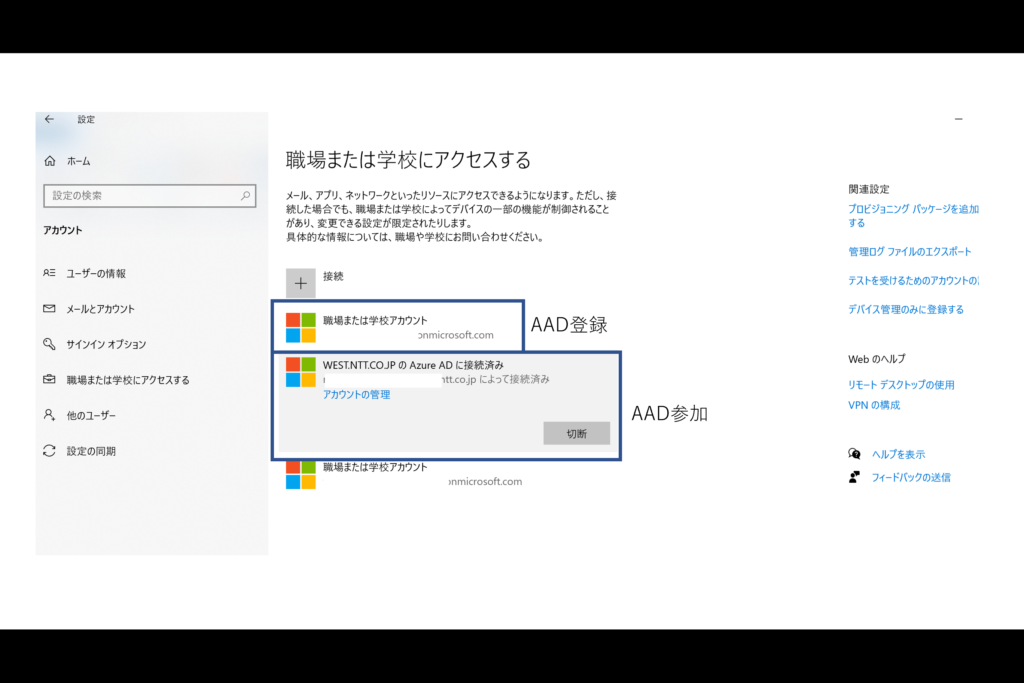This screenshot has height=683, width=1024.
Task: Open テストを受けるためのアカウント link
Action: coord(913,280)
